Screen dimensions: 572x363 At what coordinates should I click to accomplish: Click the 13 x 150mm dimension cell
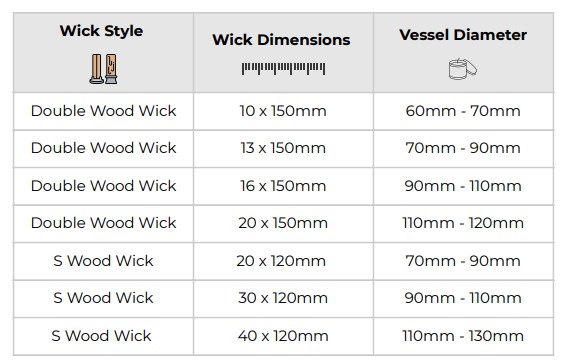click(x=283, y=148)
